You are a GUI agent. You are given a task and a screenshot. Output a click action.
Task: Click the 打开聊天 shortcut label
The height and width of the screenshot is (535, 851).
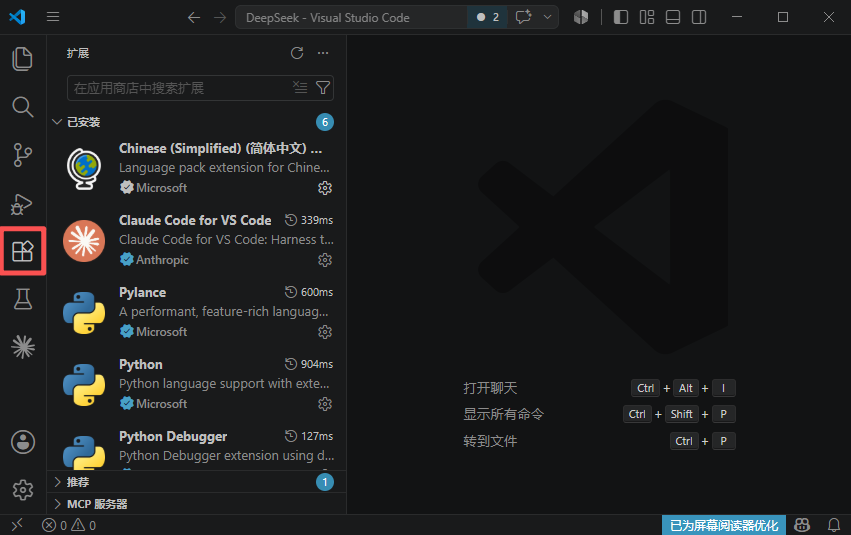click(x=490, y=388)
